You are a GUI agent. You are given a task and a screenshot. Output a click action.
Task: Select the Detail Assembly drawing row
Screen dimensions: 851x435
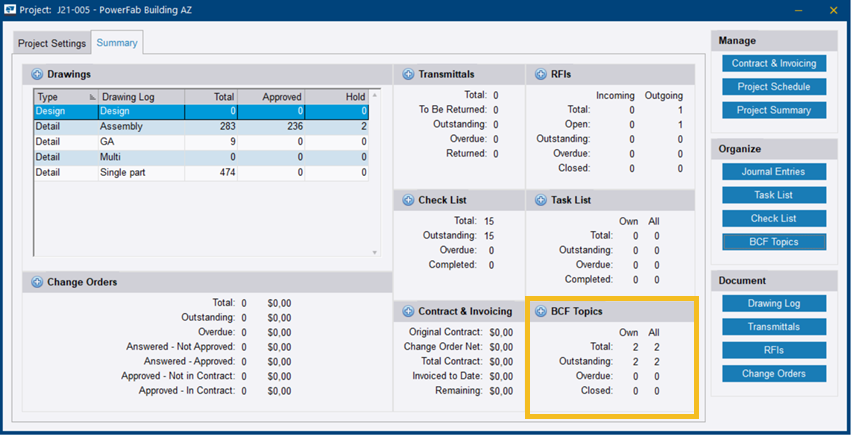pos(200,127)
